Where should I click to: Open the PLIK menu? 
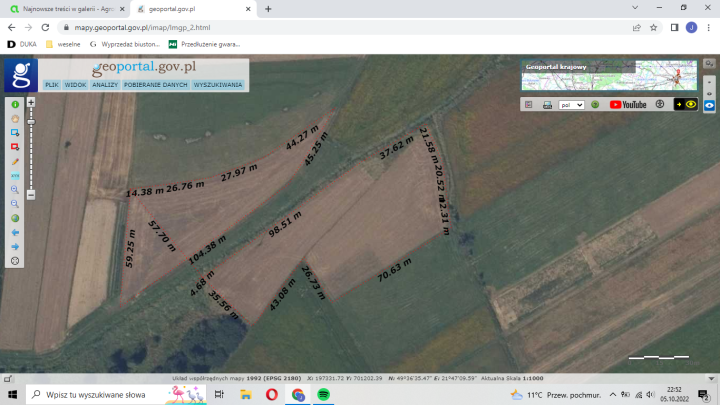pyautogui.click(x=51, y=85)
